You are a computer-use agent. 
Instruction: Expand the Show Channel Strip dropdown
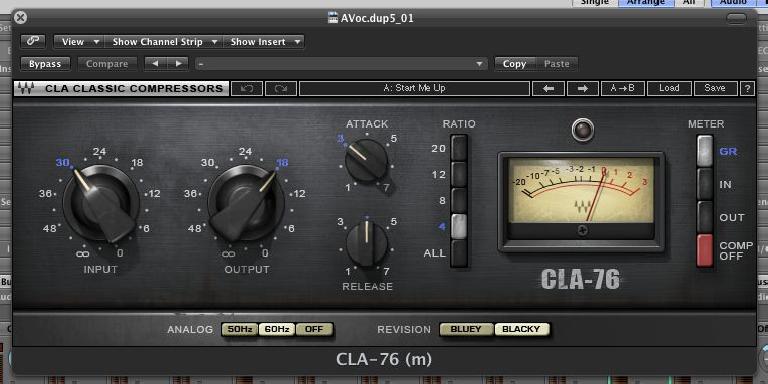[163, 42]
